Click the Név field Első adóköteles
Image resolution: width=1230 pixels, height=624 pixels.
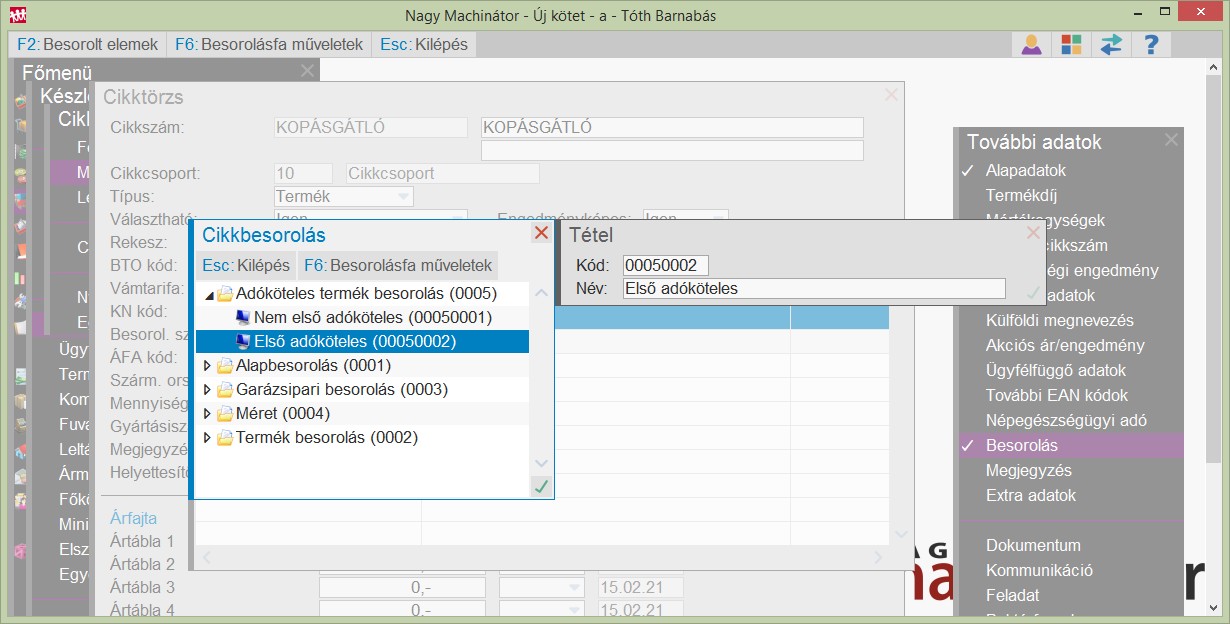(814, 289)
